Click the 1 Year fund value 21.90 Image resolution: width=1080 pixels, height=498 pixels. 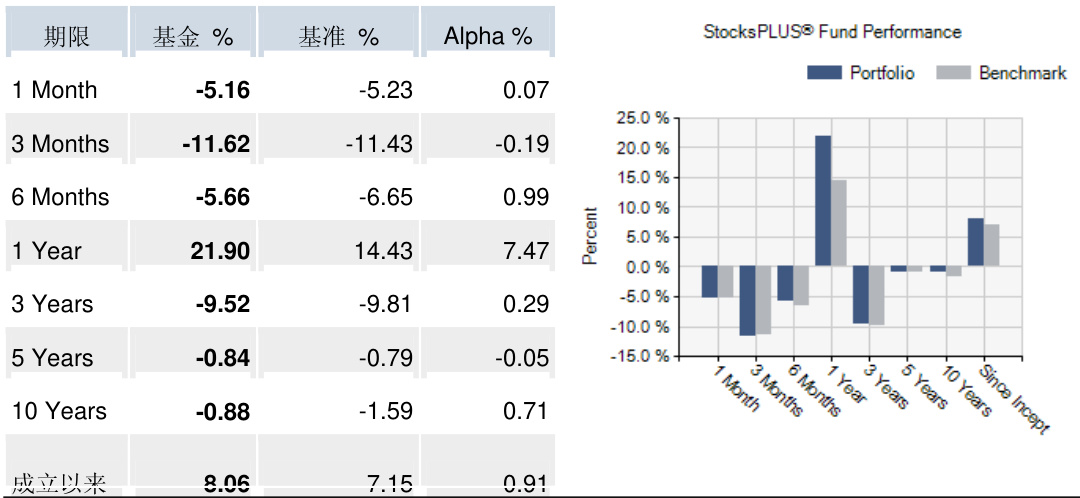point(220,251)
